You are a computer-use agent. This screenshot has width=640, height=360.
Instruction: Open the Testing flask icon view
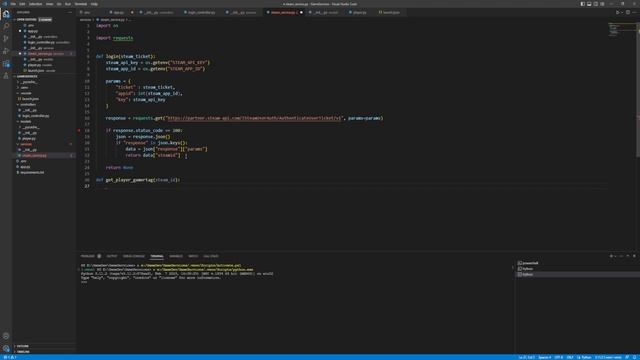tap(6, 76)
